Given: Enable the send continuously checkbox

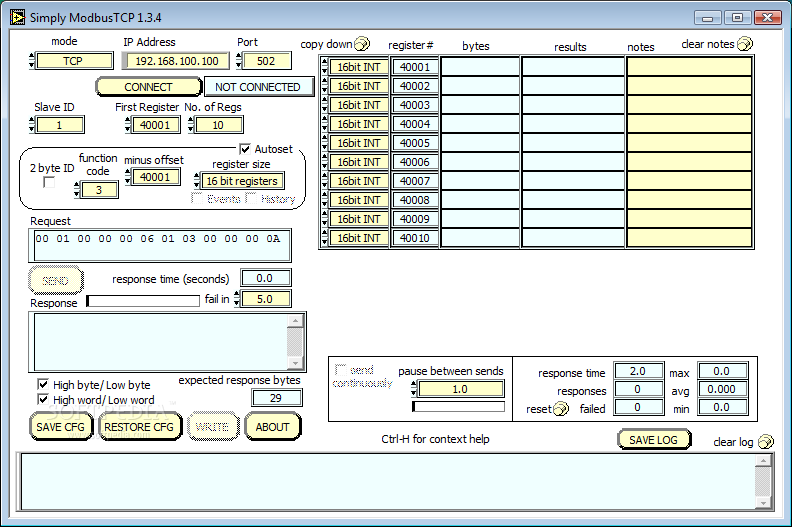Looking at the screenshot, I should (340, 369).
